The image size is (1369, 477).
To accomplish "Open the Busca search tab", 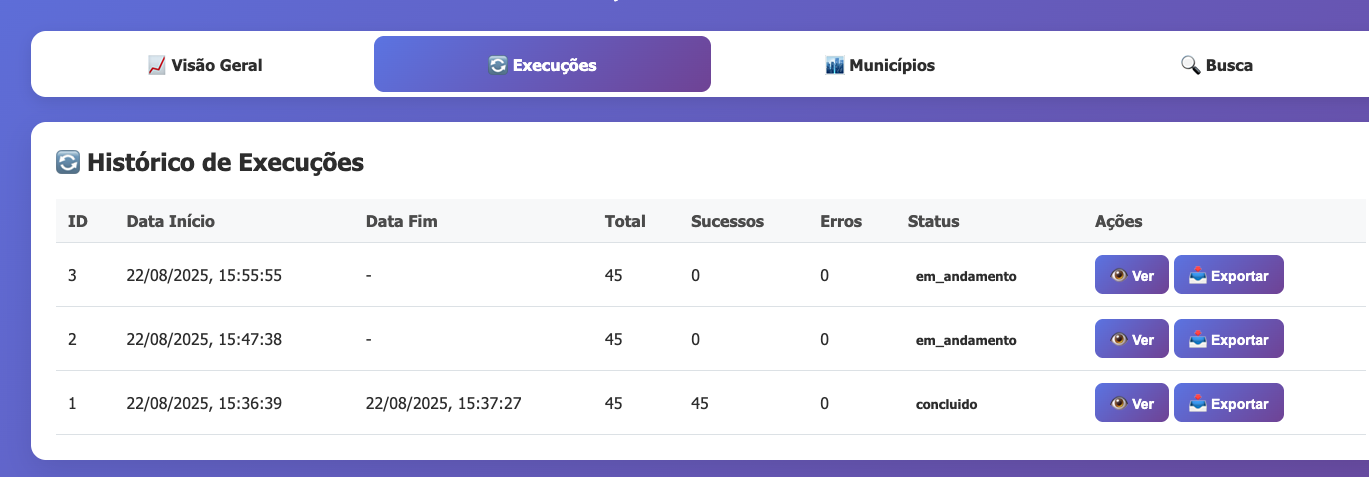I will click(1216, 65).
